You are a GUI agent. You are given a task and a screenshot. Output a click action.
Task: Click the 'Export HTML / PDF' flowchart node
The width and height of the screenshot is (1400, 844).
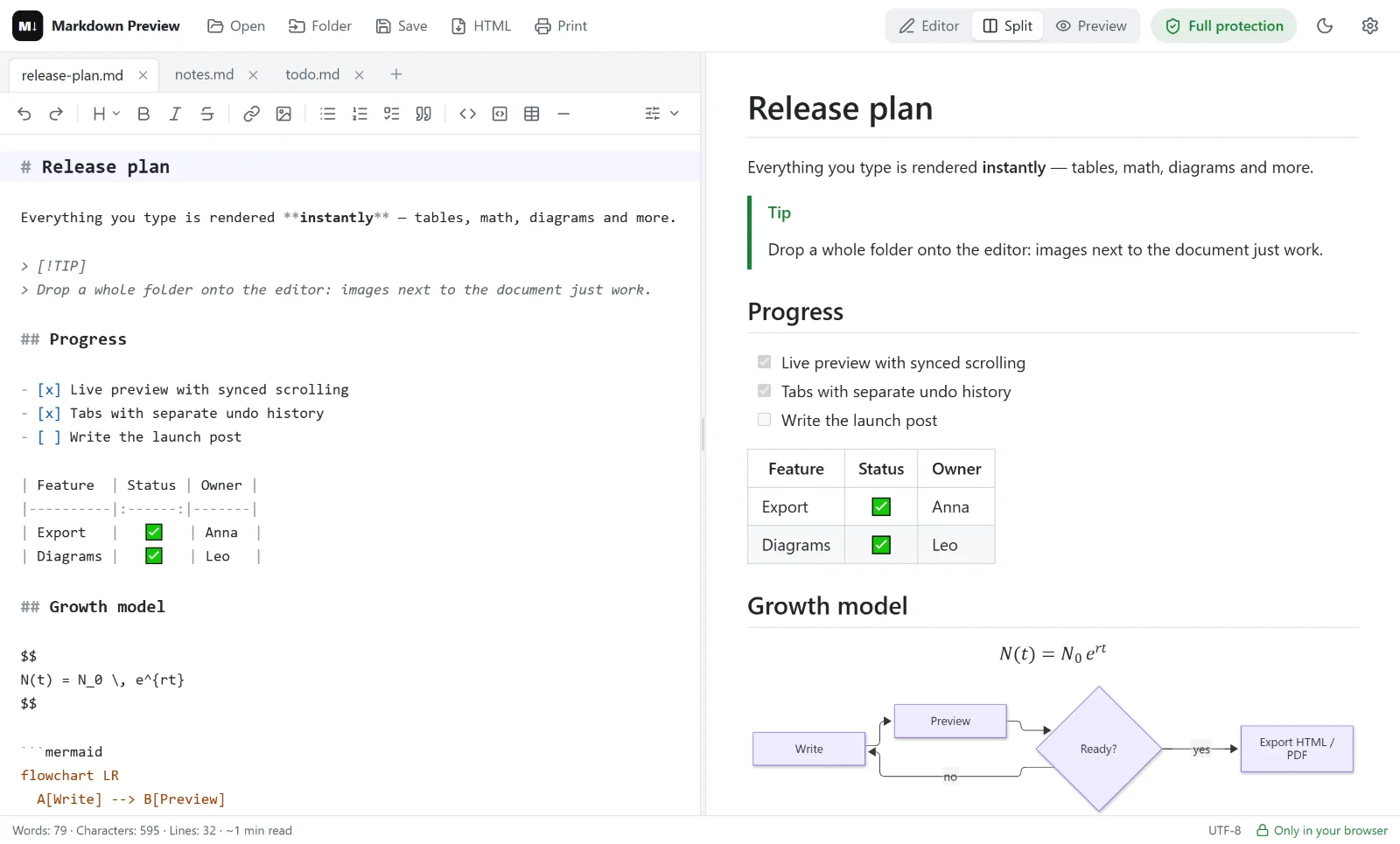pos(1297,749)
